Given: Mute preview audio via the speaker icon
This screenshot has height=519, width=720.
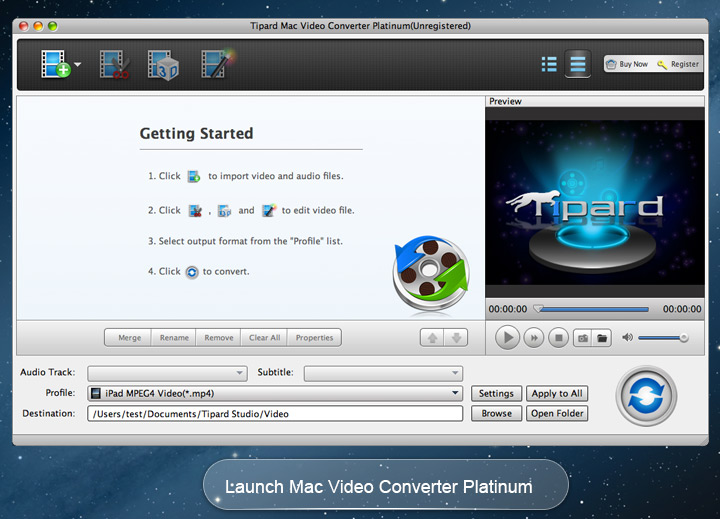Looking at the screenshot, I should pos(627,338).
